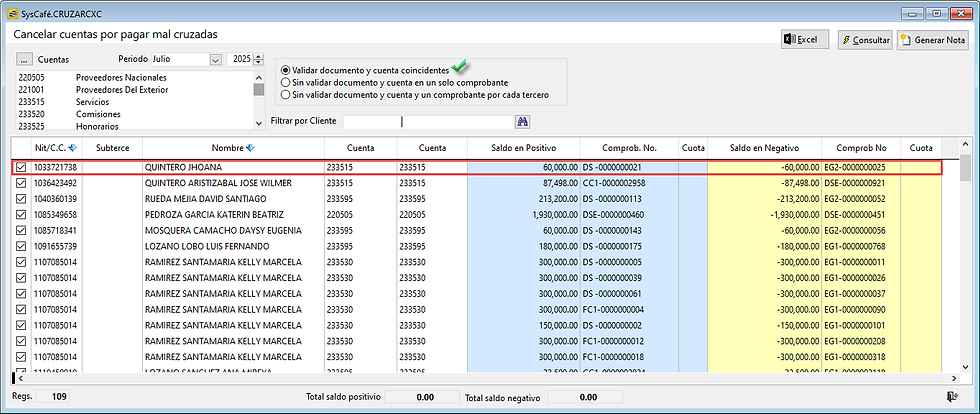Select Validar documento y cuenta coincidentes option
Screen dimensions: 980x414
286,71
